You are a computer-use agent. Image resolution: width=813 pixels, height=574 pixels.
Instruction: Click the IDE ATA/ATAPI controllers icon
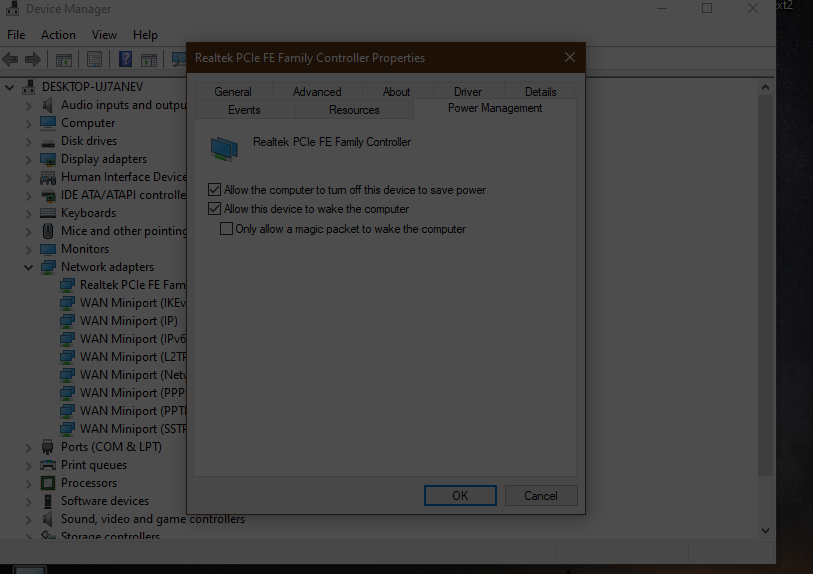click(x=48, y=196)
